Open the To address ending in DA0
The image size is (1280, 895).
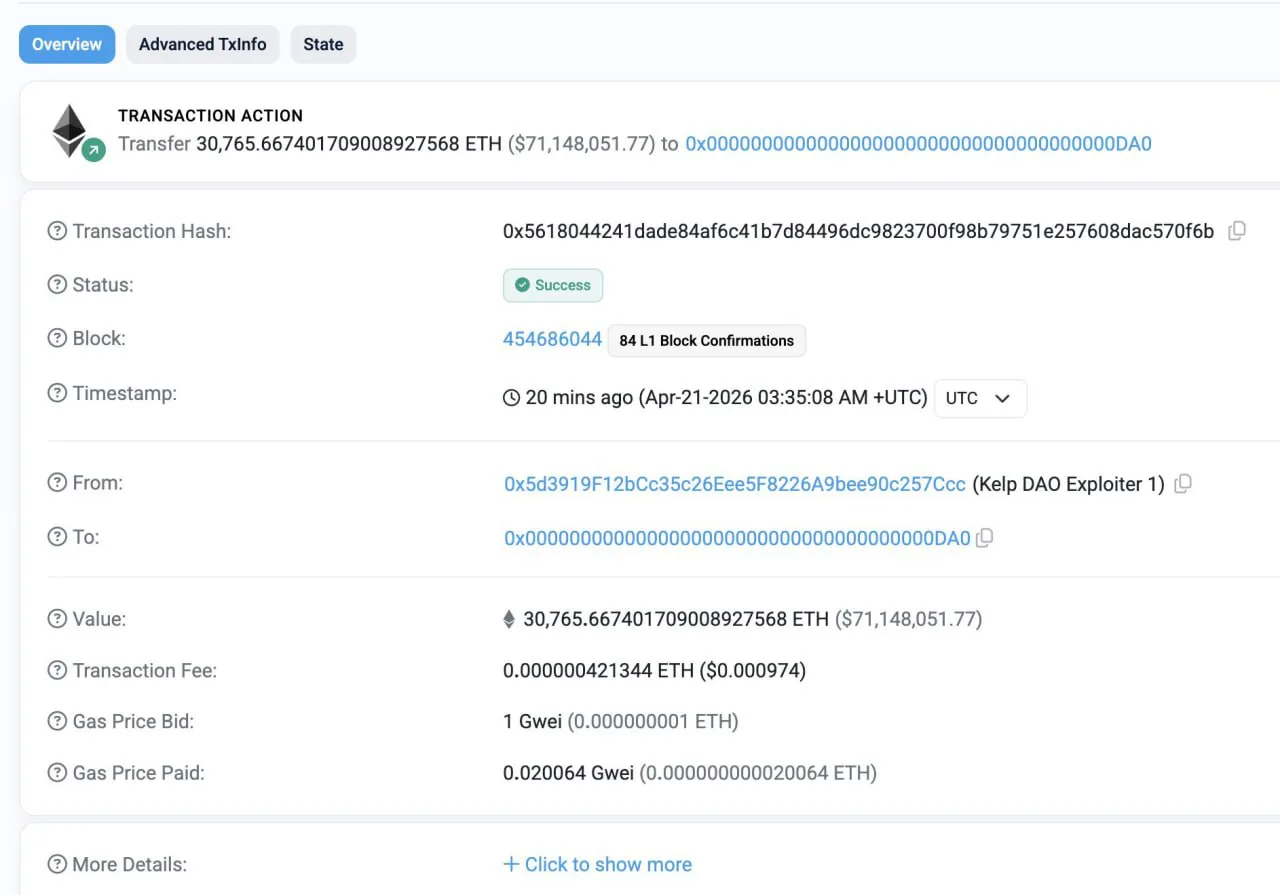click(737, 538)
